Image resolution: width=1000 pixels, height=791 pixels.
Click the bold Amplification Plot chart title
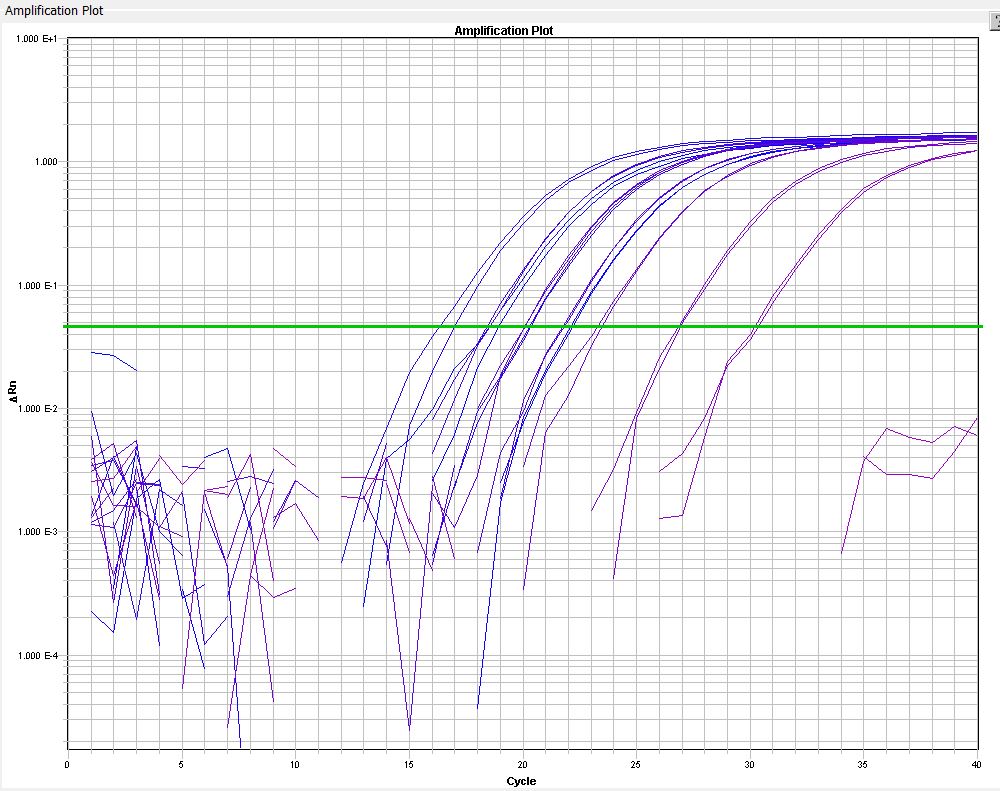[x=503, y=31]
